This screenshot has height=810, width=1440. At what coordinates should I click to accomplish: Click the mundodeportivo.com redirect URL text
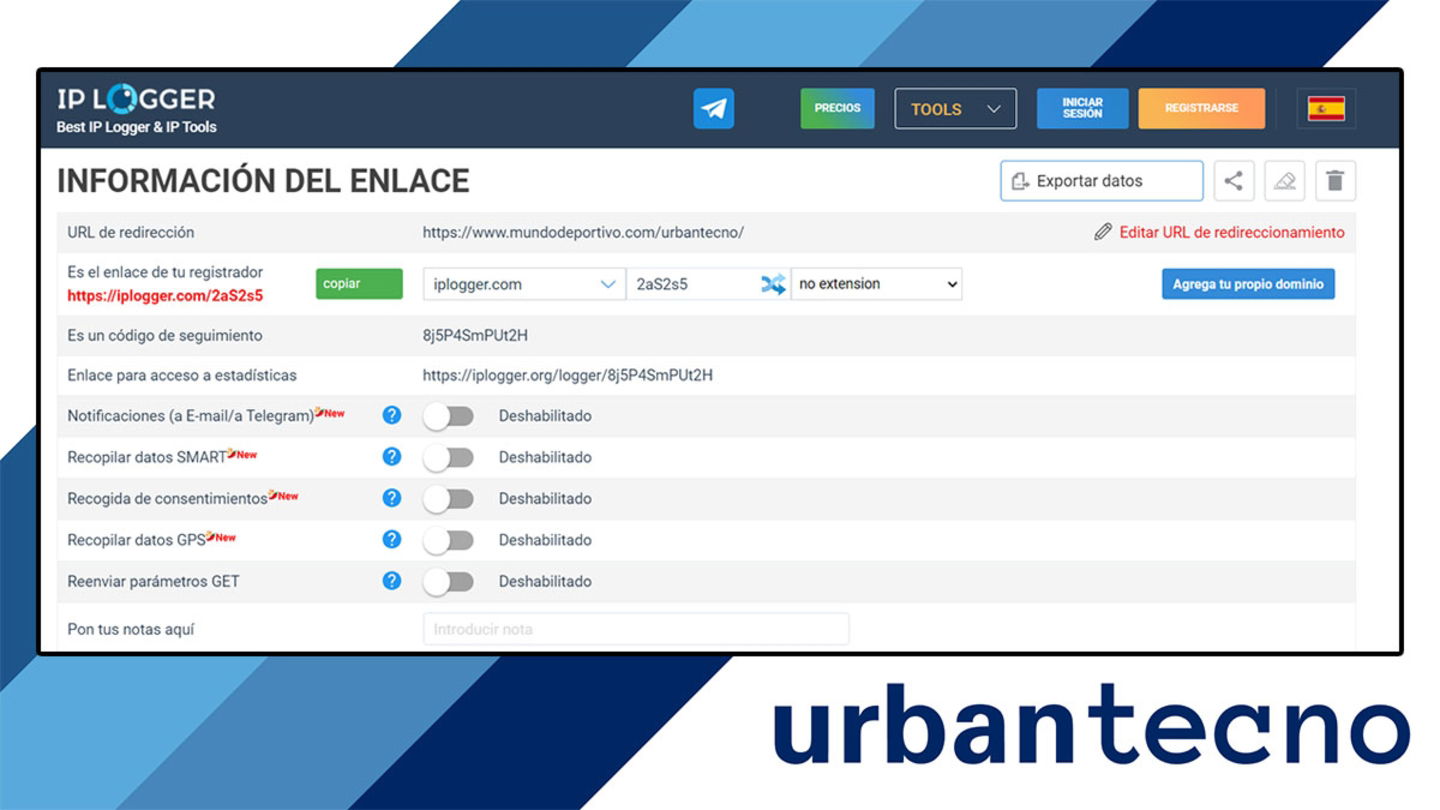coord(583,232)
